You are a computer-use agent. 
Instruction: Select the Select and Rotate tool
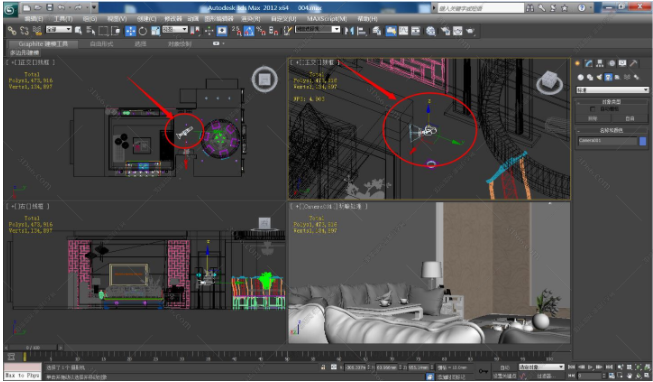coord(143,31)
